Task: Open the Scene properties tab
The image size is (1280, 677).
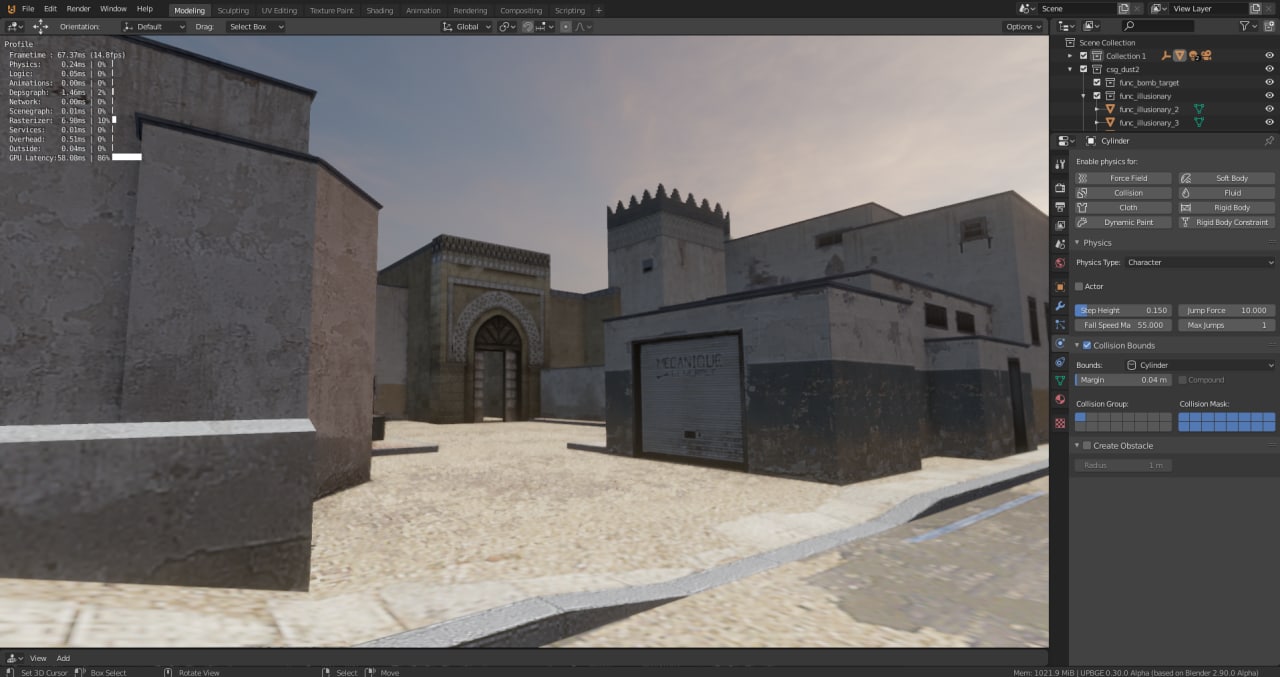Action: pyautogui.click(x=1060, y=244)
